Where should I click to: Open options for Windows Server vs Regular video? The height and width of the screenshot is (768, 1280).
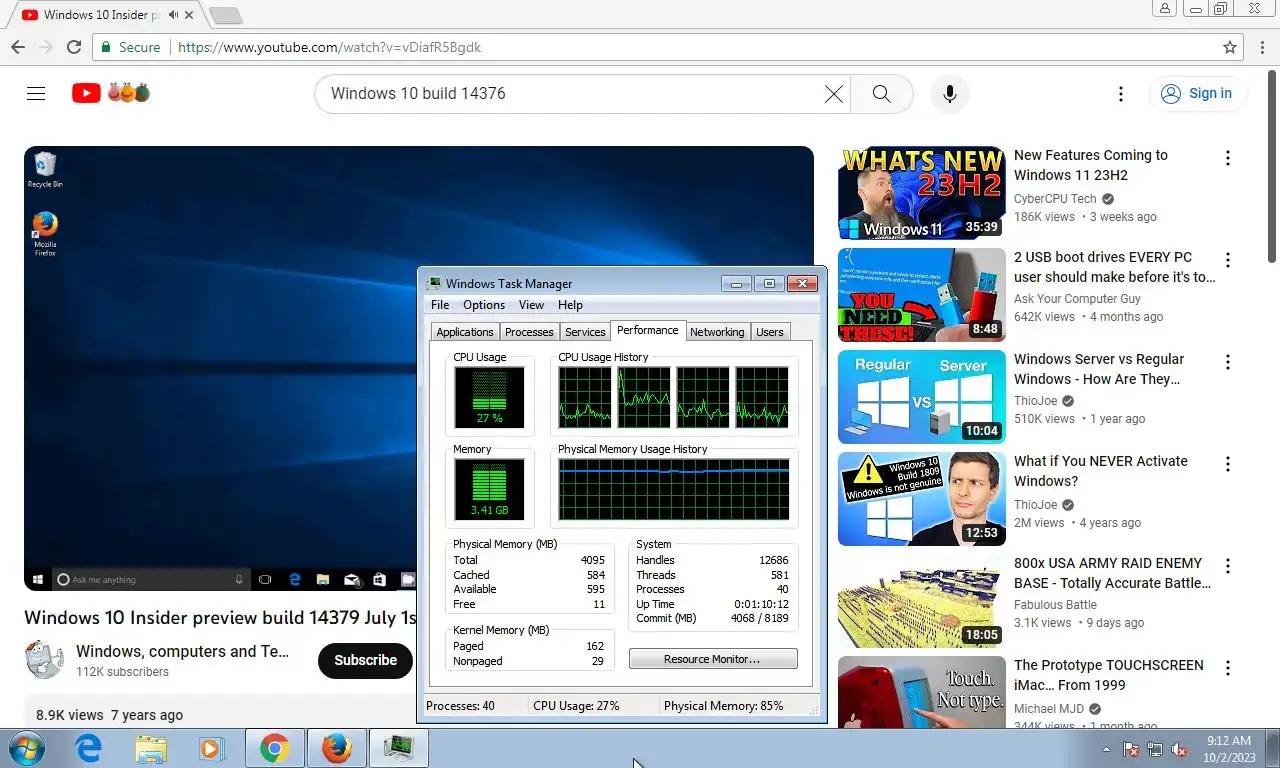1228,362
